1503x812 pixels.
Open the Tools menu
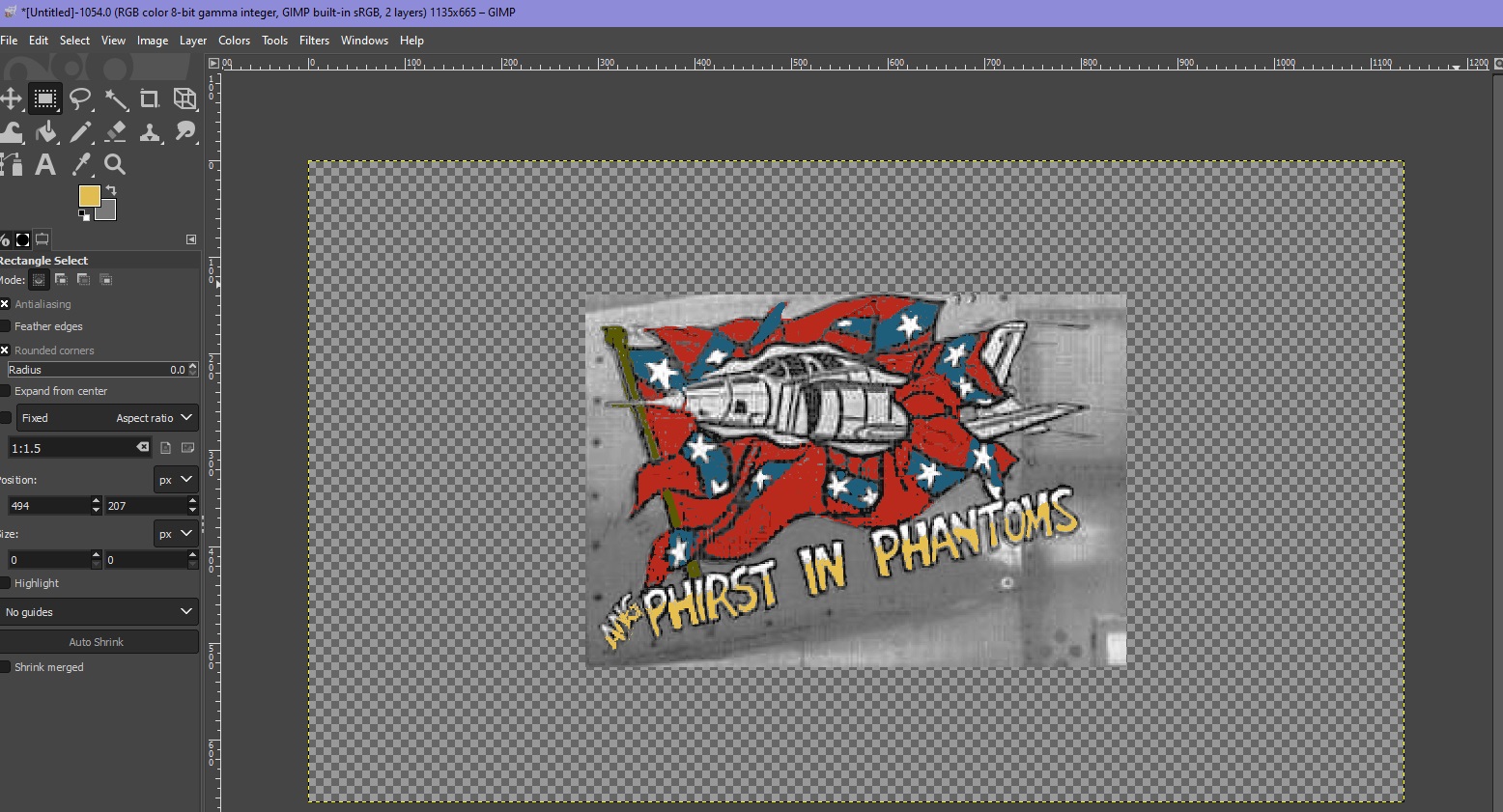pyautogui.click(x=274, y=41)
